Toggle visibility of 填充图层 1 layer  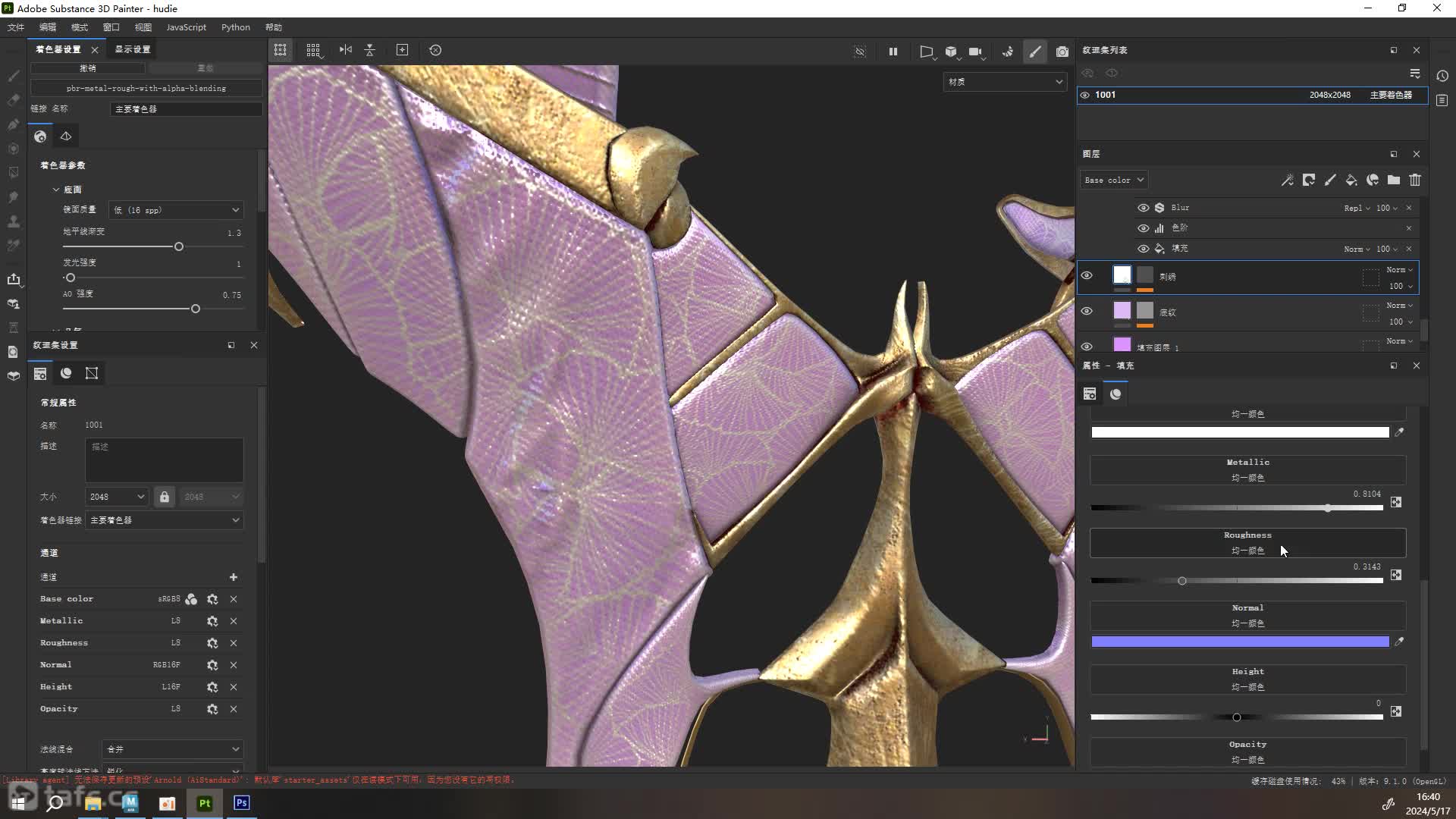(1087, 346)
